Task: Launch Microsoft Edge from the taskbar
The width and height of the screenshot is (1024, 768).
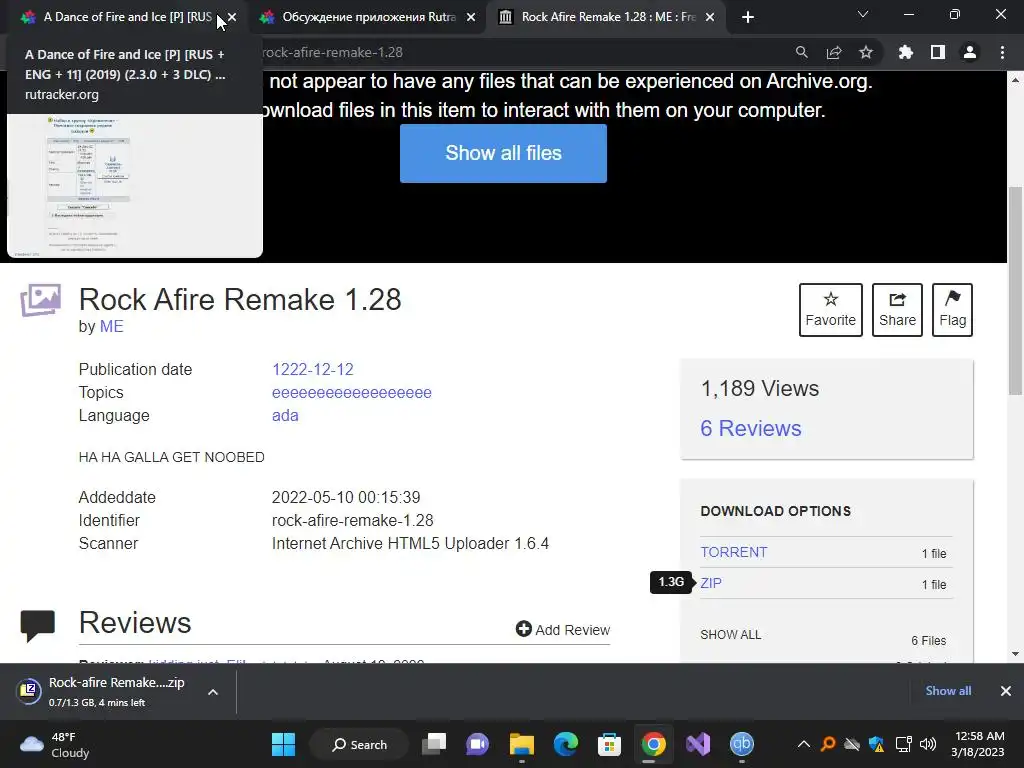Action: pyautogui.click(x=566, y=744)
